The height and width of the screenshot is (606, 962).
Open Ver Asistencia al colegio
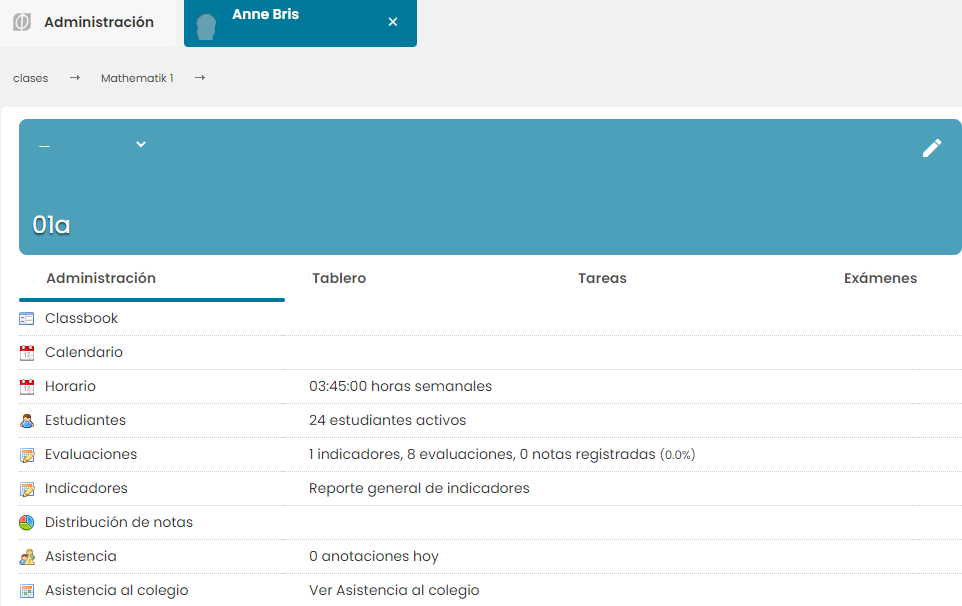tap(394, 590)
